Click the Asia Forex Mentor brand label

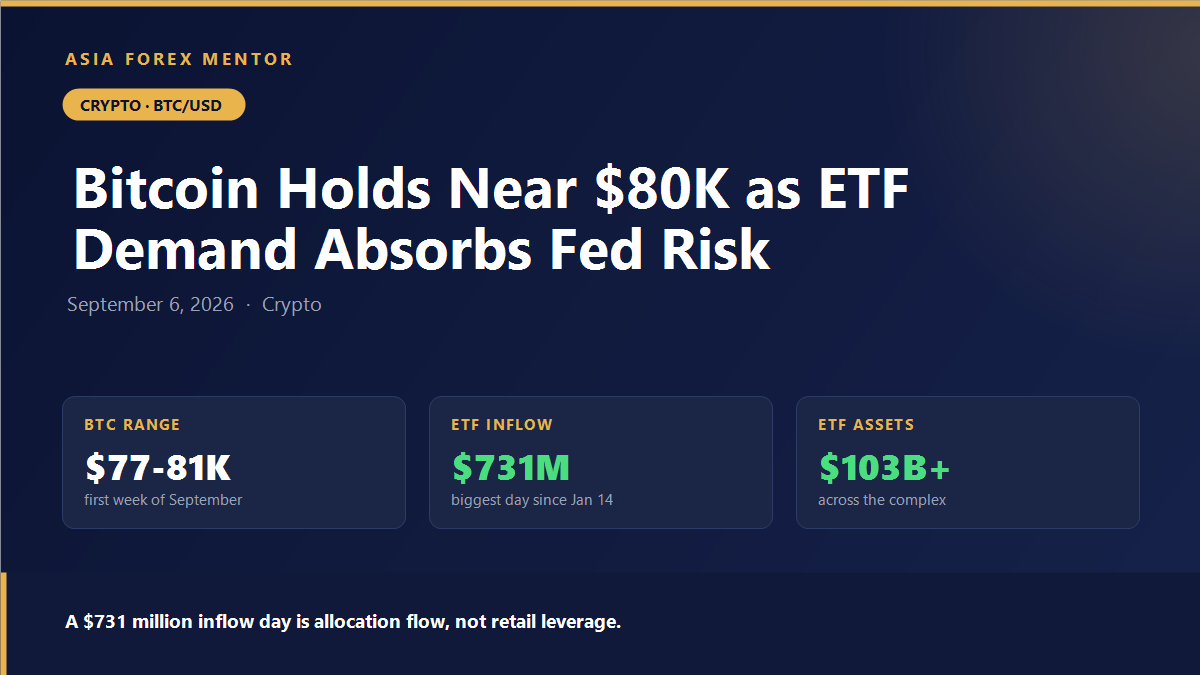click(x=179, y=59)
